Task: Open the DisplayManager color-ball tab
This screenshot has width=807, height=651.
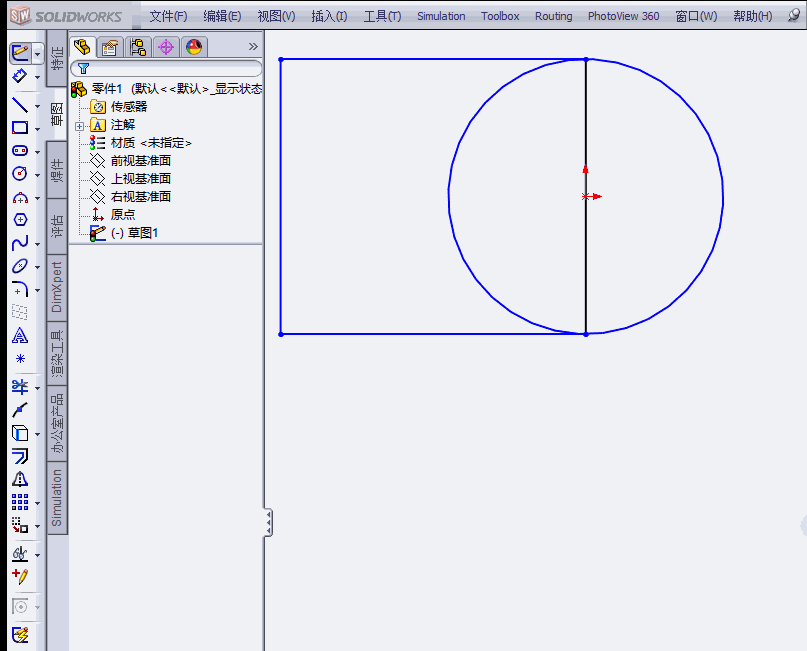Action: [194, 47]
